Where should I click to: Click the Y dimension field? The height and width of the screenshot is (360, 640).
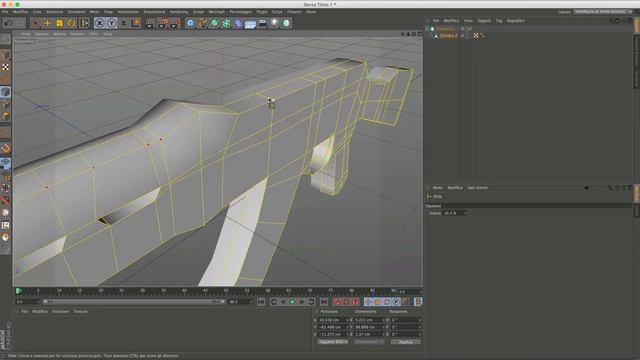tap(369, 327)
